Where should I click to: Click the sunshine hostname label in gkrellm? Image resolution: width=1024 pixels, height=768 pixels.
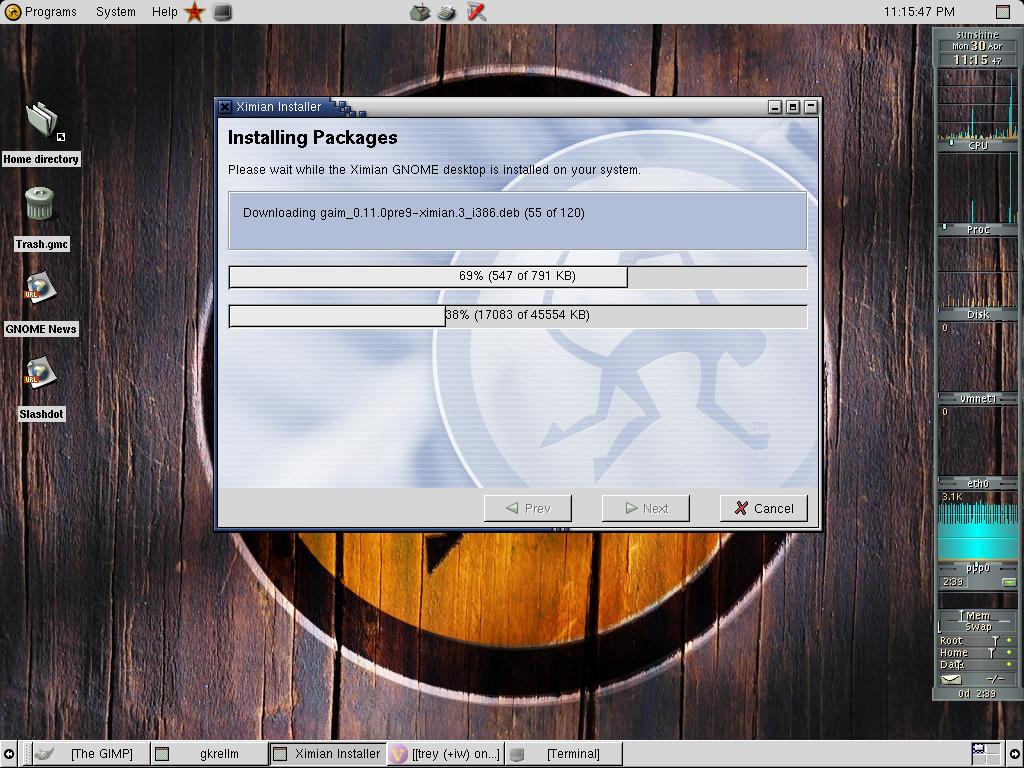tap(978, 35)
